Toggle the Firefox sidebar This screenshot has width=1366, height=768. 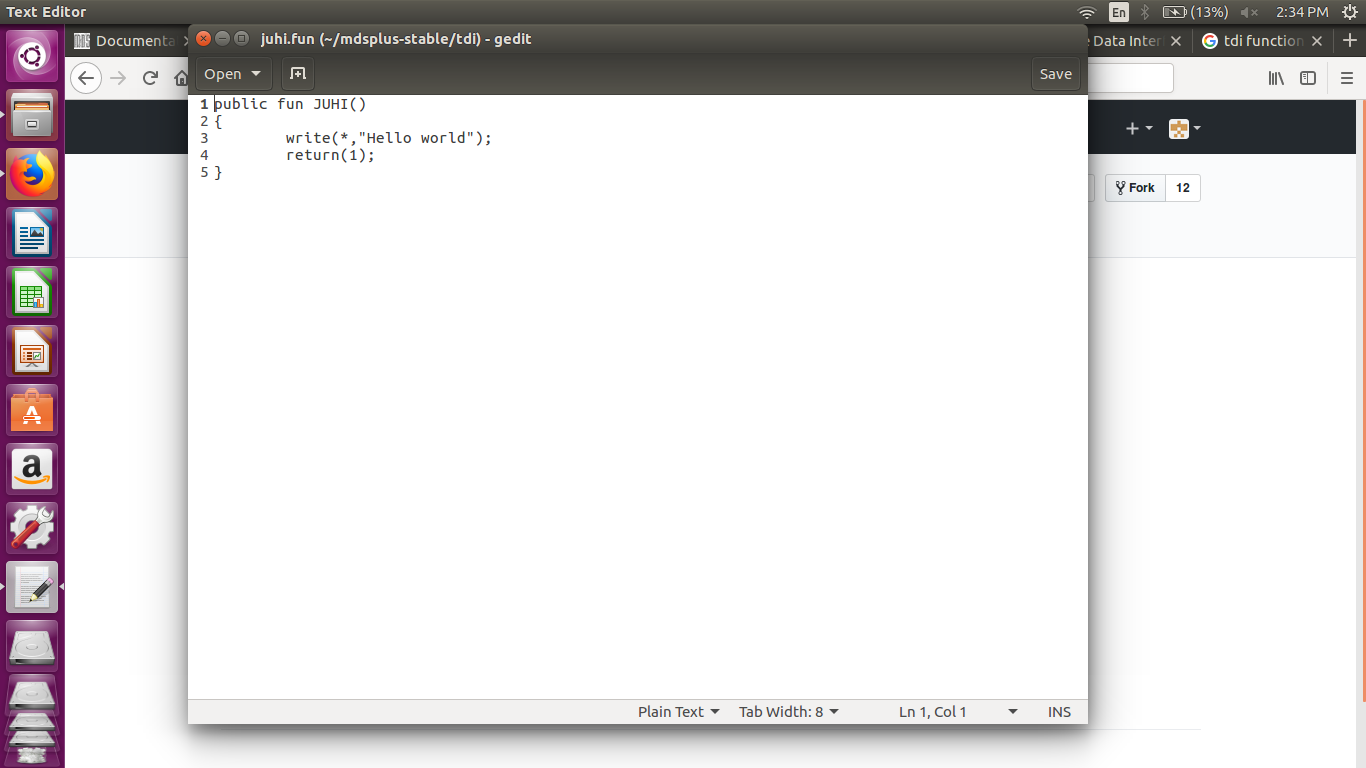coord(1308,77)
